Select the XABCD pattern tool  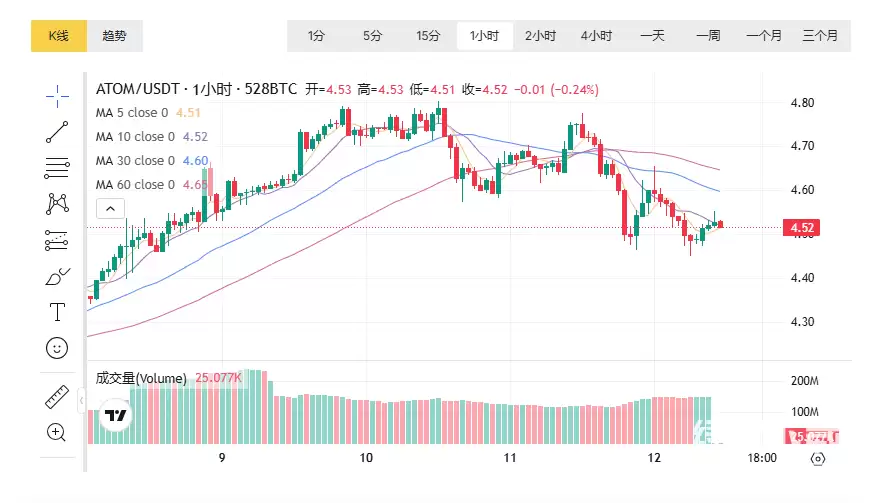pyautogui.click(x=57, y=203)
